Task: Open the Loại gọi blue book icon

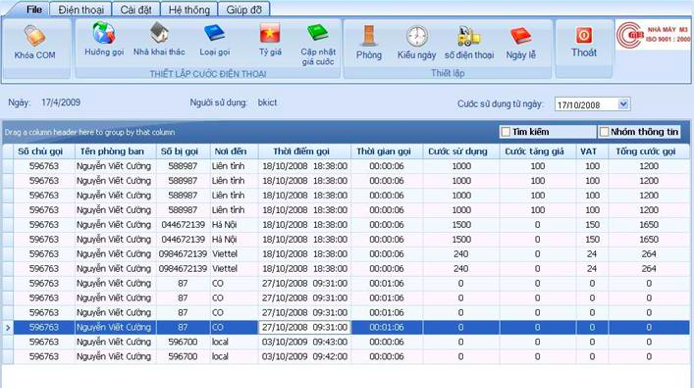Action: (x=214, y=33)
